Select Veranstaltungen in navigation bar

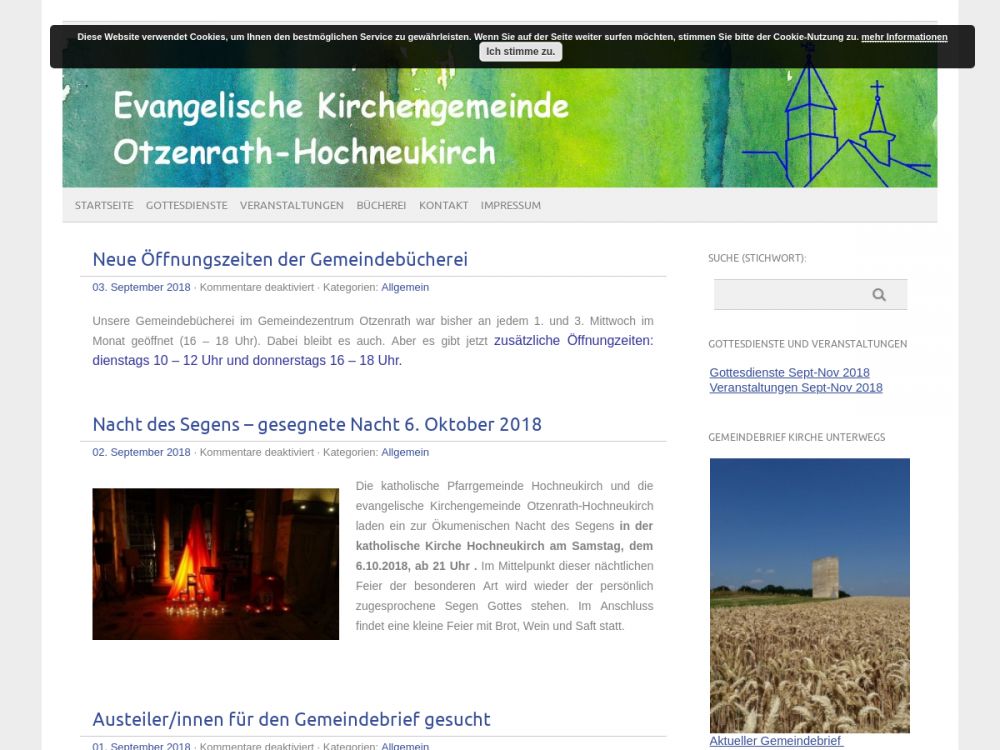(x=291, y=205)
